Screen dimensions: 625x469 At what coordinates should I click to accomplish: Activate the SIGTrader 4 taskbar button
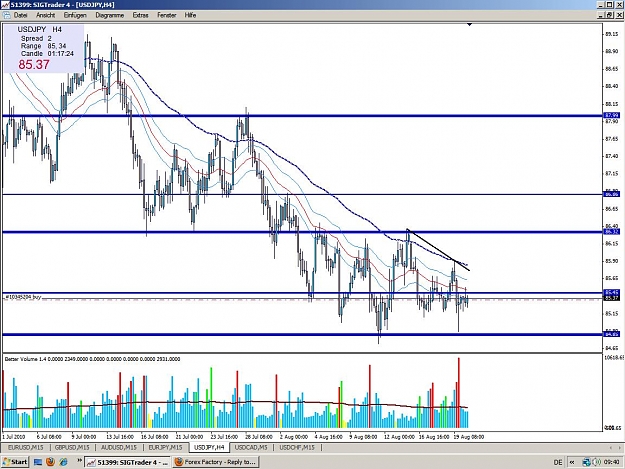(x=128, y=462)
